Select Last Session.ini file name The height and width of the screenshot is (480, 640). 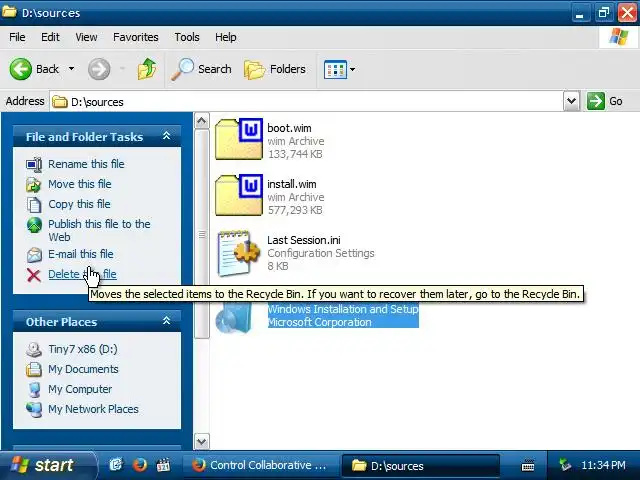(304, 240)
